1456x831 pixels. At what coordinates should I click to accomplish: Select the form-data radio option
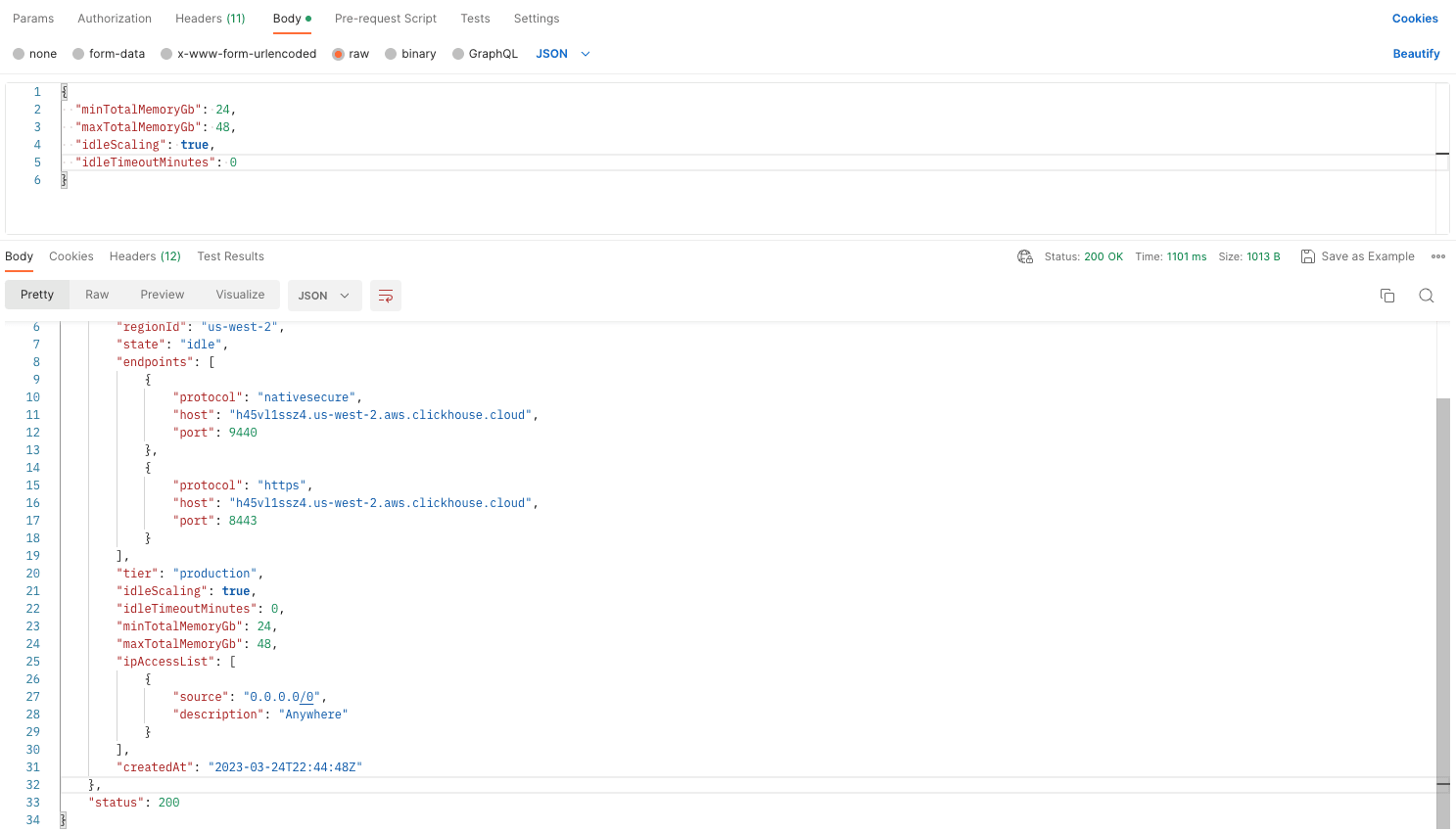pos(78,54)
